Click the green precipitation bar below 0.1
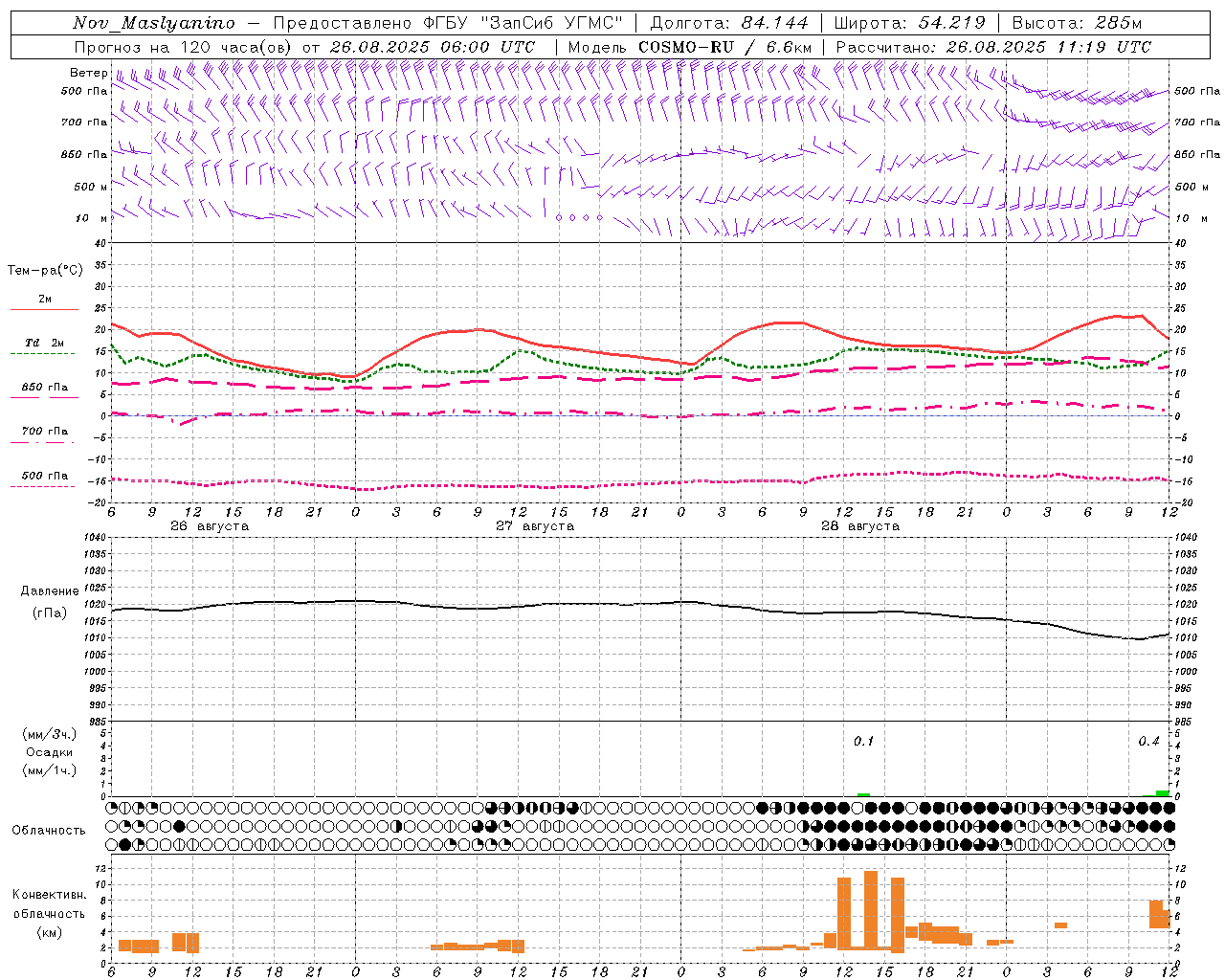This screenshot has width=1225, height=980. [863, 794]
